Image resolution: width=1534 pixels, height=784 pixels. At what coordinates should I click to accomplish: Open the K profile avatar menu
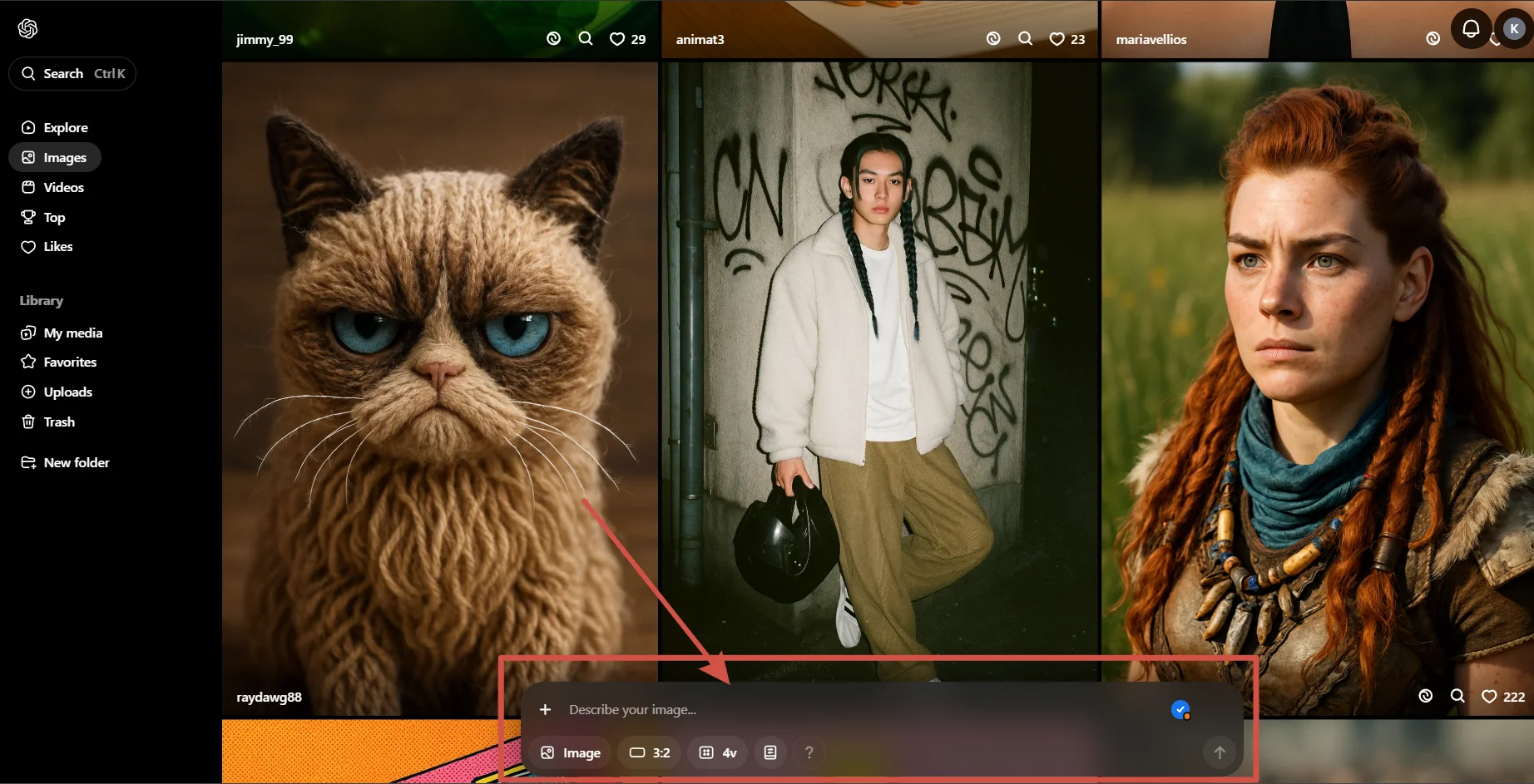pyautogui.click(x=1514, y=28)
